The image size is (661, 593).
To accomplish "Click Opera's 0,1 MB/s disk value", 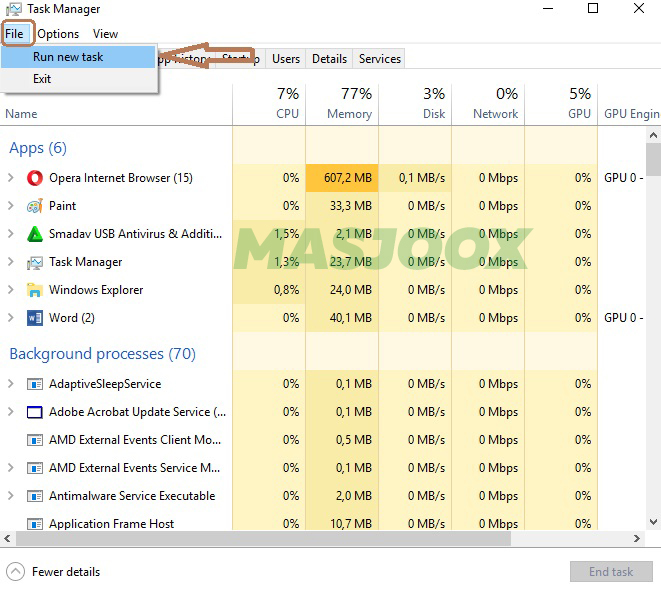I will 422,178.
